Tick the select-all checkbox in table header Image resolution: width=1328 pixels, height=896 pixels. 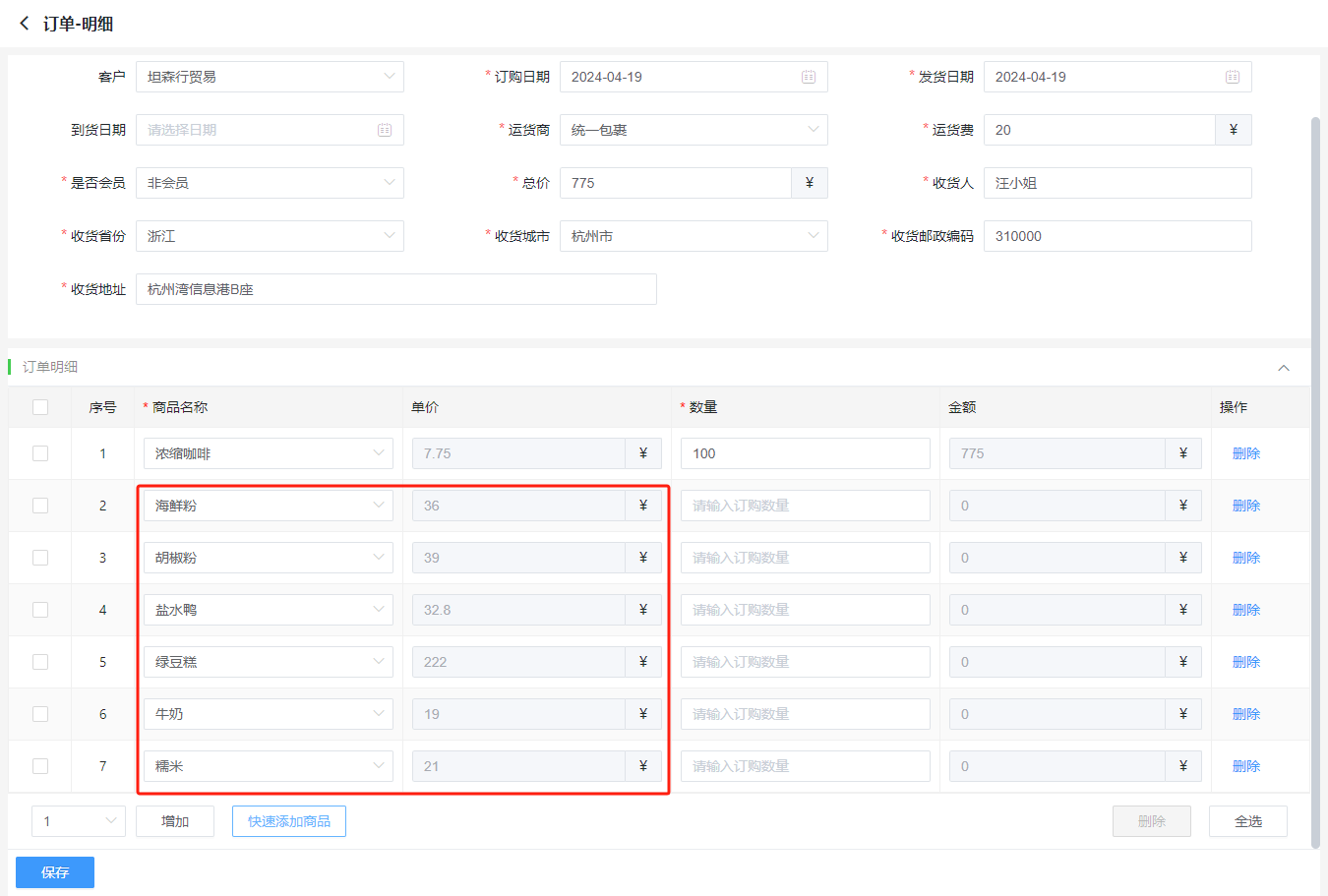tap(40, 407)
